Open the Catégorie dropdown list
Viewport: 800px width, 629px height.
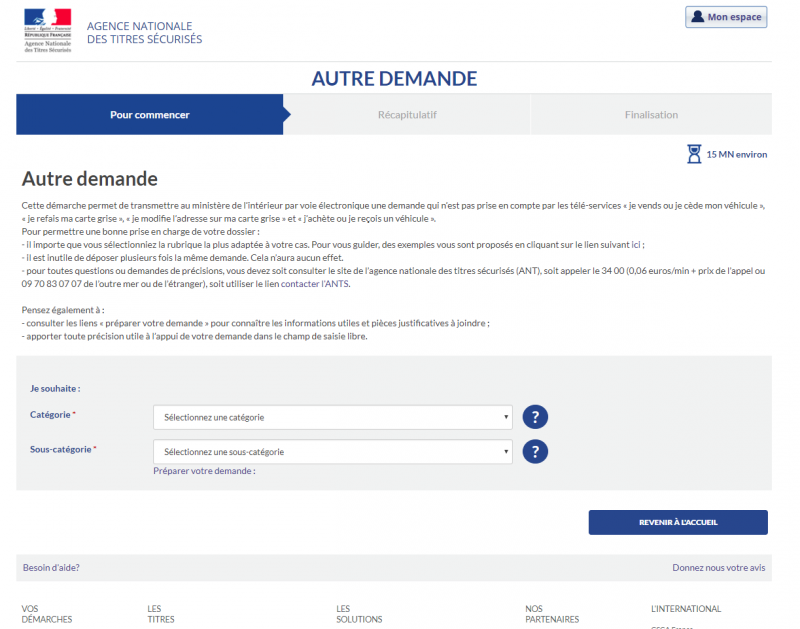pos(333,417)
